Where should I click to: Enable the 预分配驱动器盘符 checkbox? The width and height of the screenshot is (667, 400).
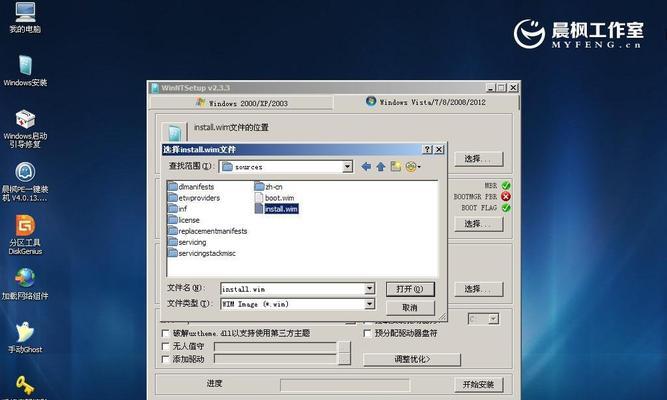(x=368, y=333)
